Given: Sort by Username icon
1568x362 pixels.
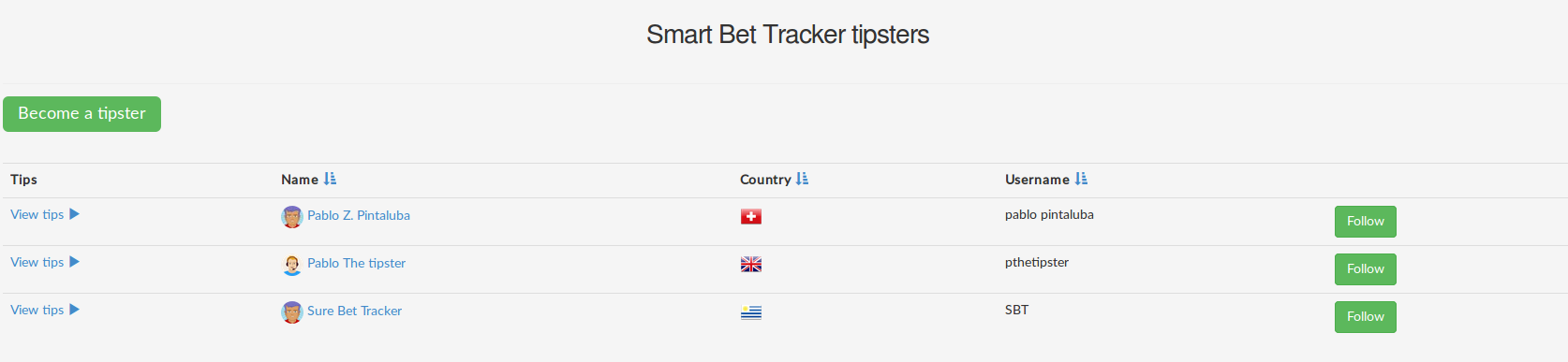Looking at the screenshot, I should tap(1081, 179).
